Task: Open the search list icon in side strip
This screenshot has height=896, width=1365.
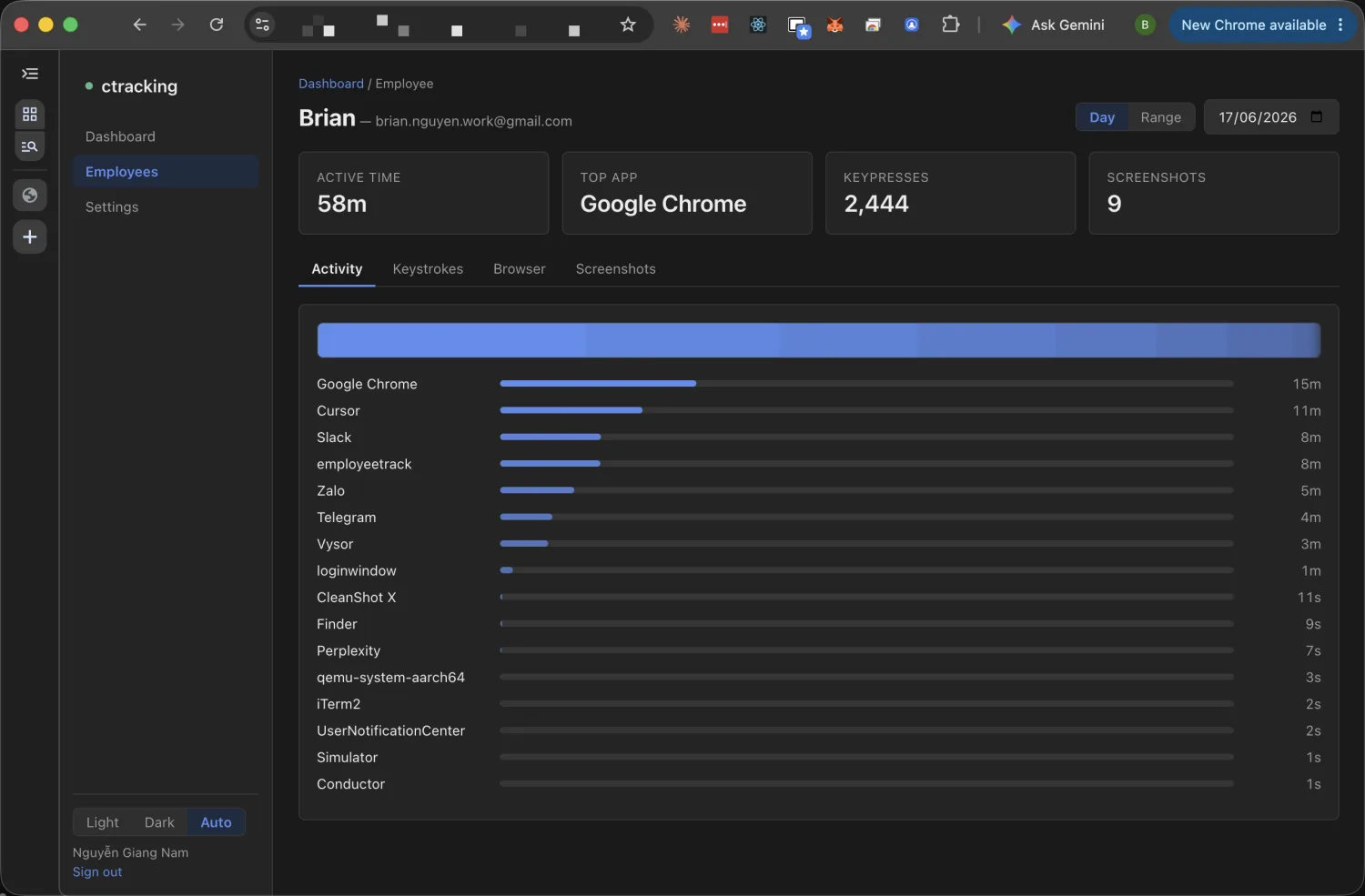Action: (30, 146)
